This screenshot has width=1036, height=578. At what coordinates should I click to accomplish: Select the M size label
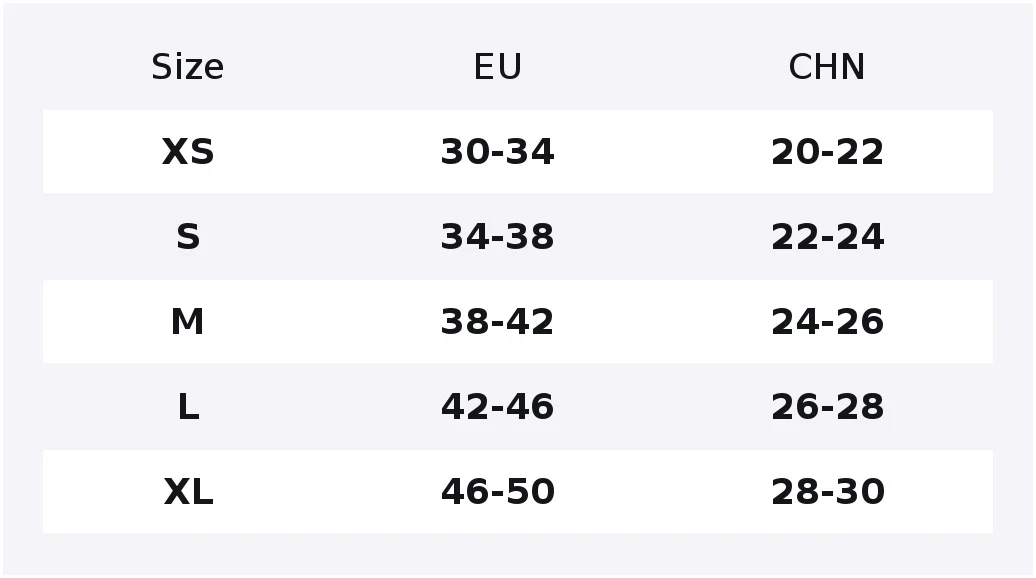click(188, 322)
